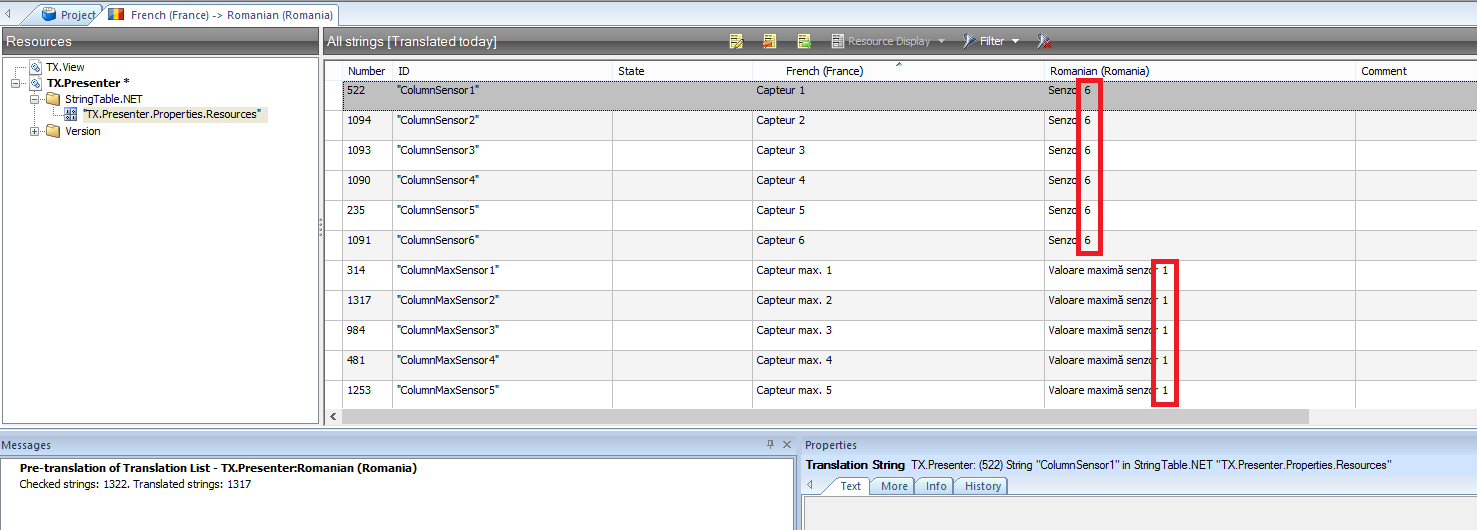Click the TX.View module icon
Screen dimensions: 1477x530
pyautogui.click(x=36, y=67)
